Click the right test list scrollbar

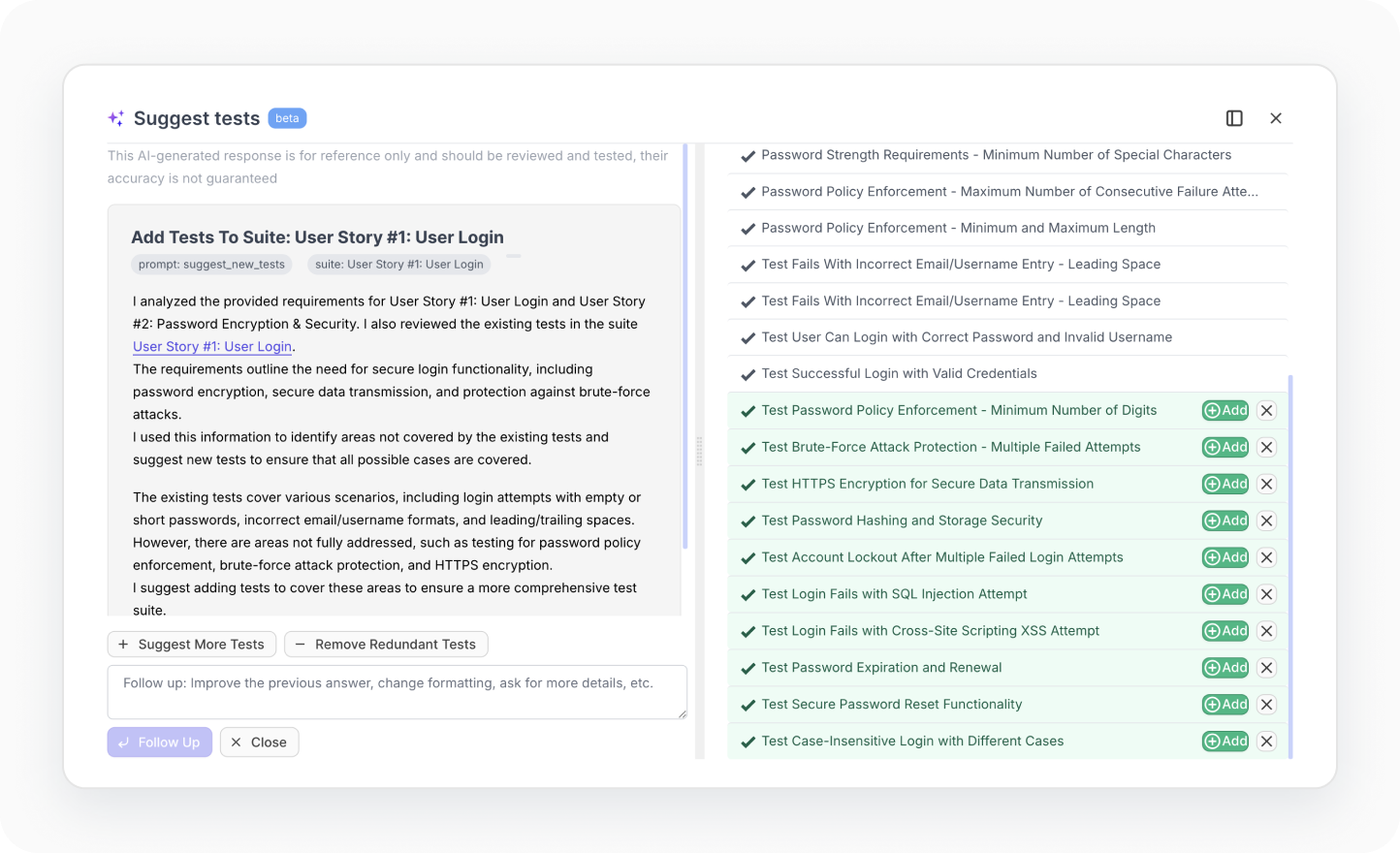[1290, 562]
